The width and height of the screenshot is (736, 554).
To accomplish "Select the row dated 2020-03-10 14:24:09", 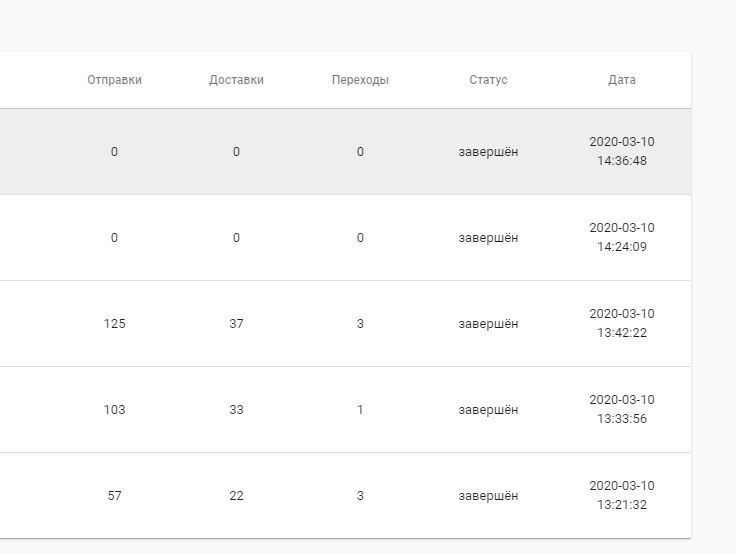I will [x=345, y=238].
